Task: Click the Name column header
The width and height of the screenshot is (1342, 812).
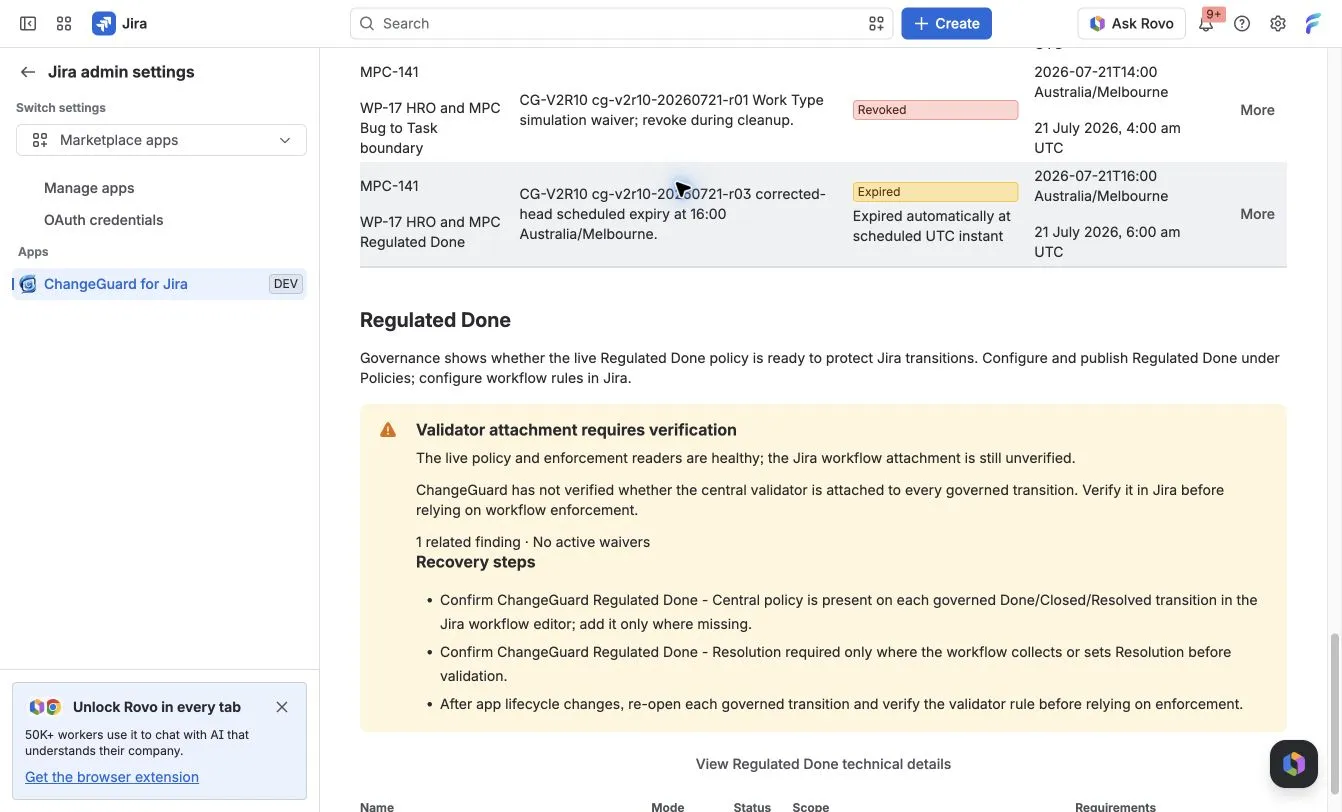Action: (x=377, y=806)
